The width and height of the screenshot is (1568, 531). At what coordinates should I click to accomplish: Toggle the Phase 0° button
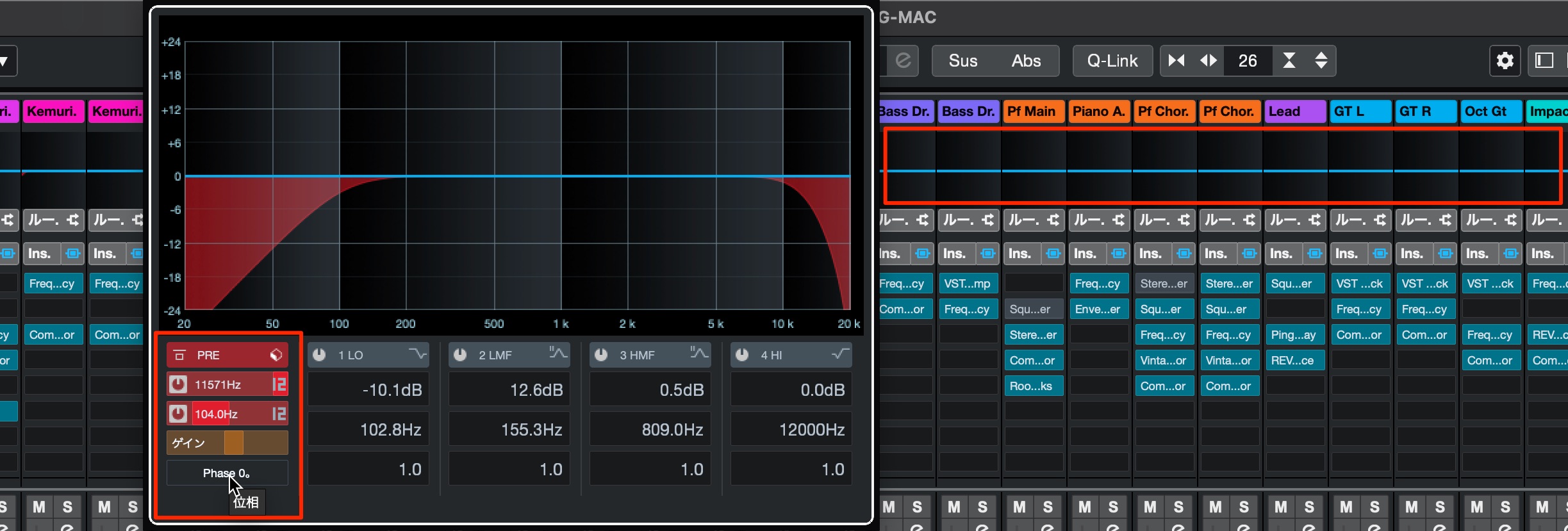pyautogui.click(x=227, y=473)
